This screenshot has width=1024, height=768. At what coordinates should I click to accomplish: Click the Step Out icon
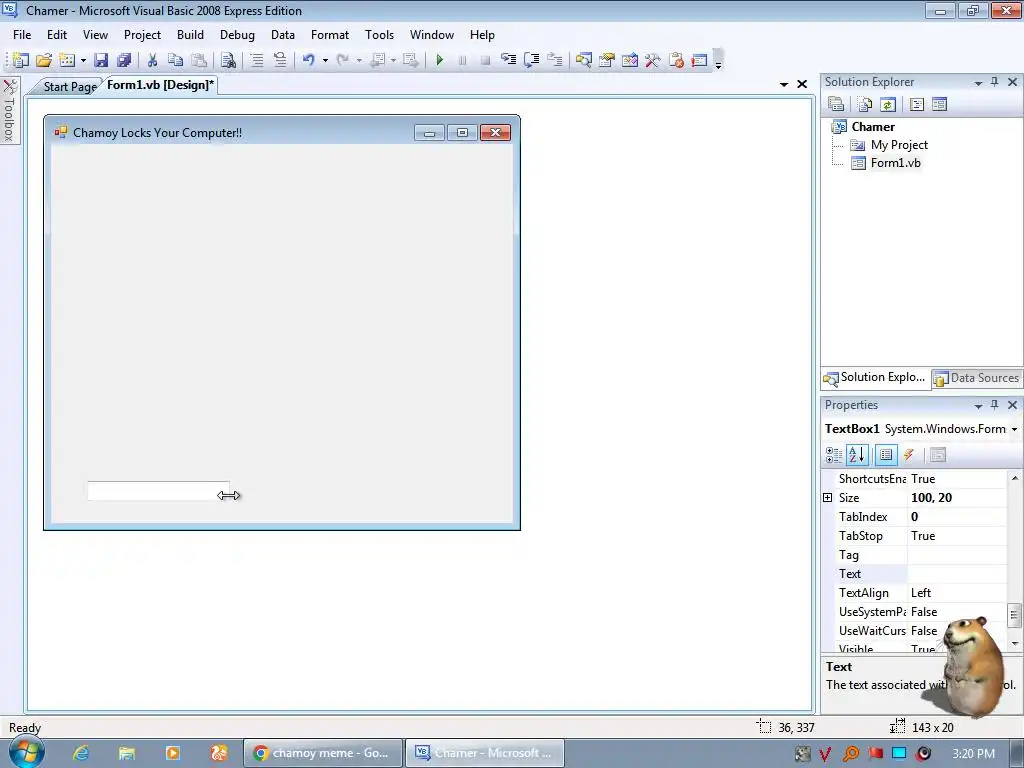554,60
